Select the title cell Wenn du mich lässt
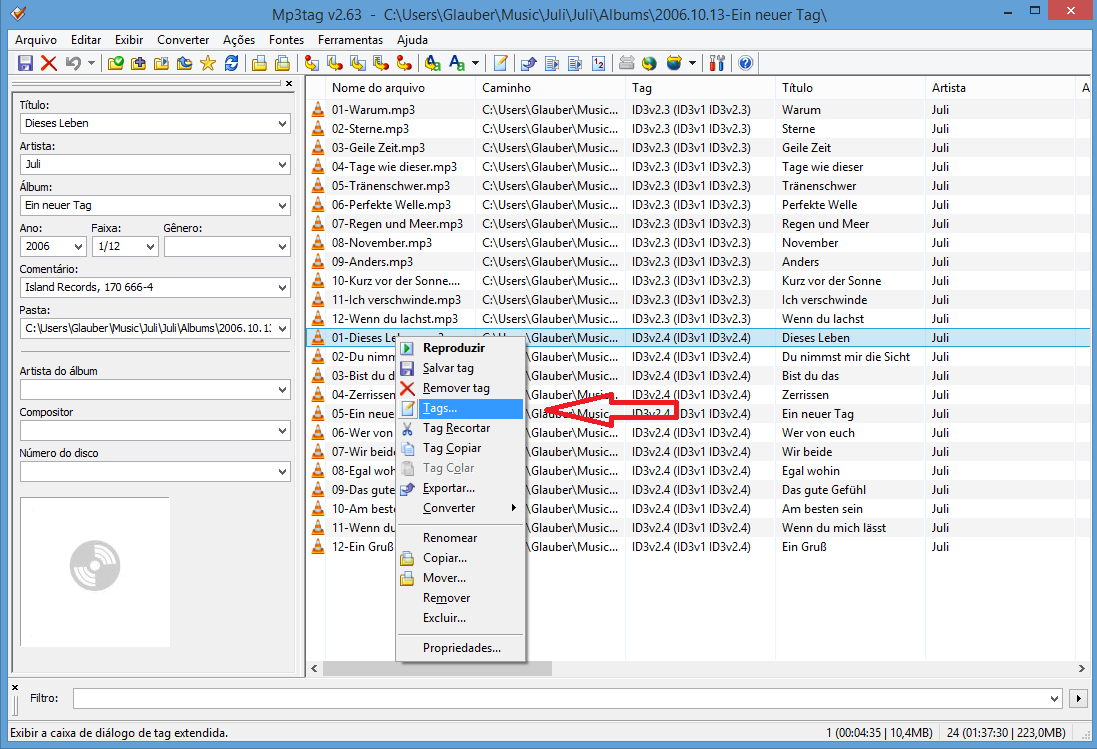Viewport: 1097px width, 749px height. 834,528
